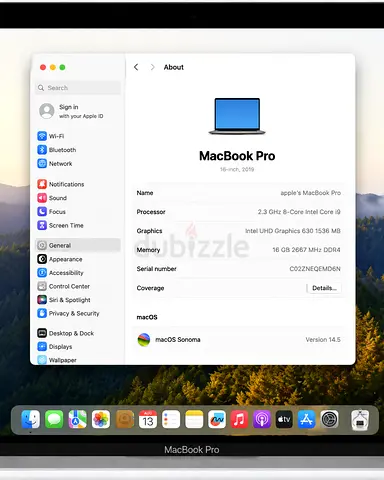384x480 pixels.
Task: Select Accessibility in the sidebar
Action: pyautogui.click(x=60, y=273)
